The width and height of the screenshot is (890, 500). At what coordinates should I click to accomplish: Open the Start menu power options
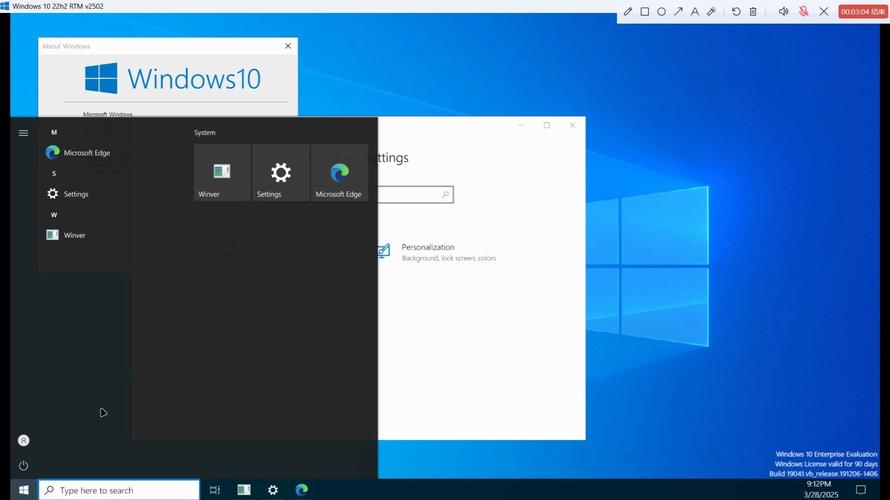click(x=24, y=465)
